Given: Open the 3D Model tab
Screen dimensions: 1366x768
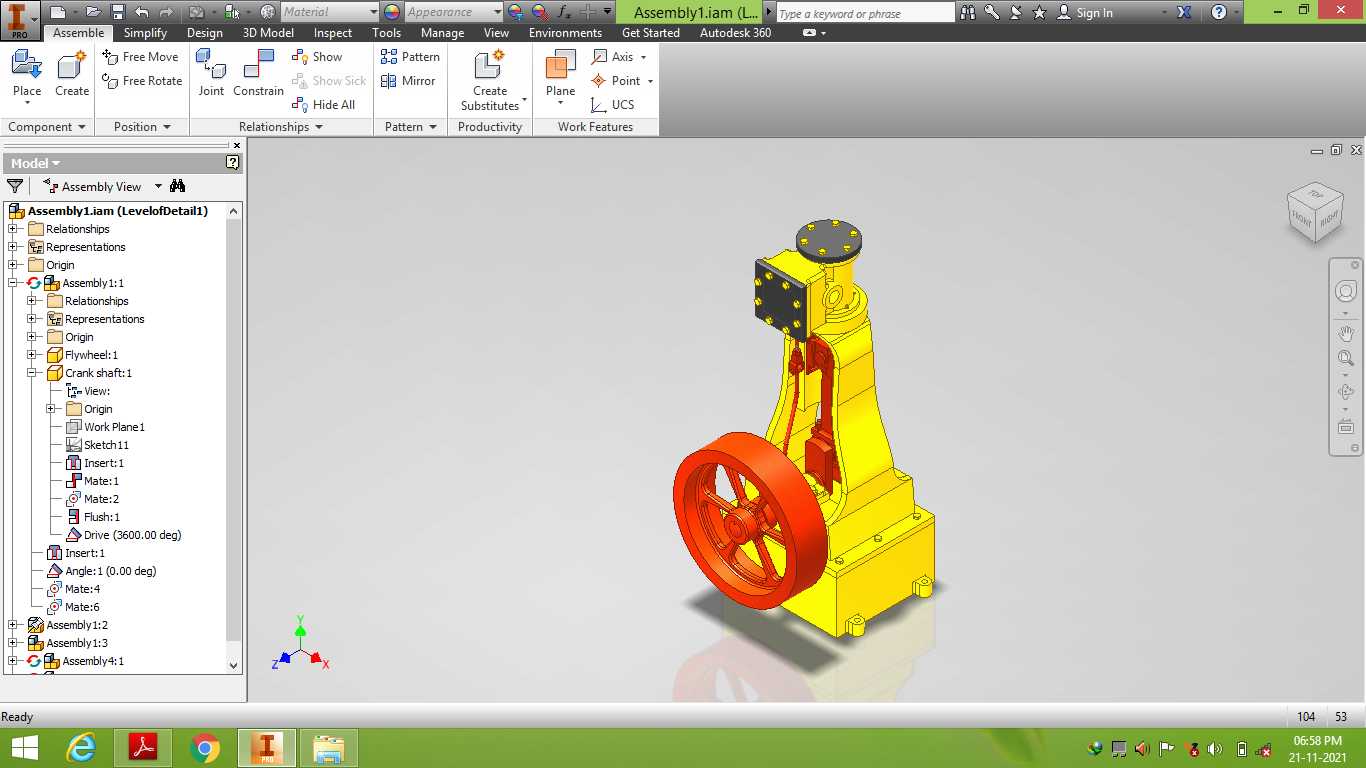Looking at the screenshot, I should (268, 33).
